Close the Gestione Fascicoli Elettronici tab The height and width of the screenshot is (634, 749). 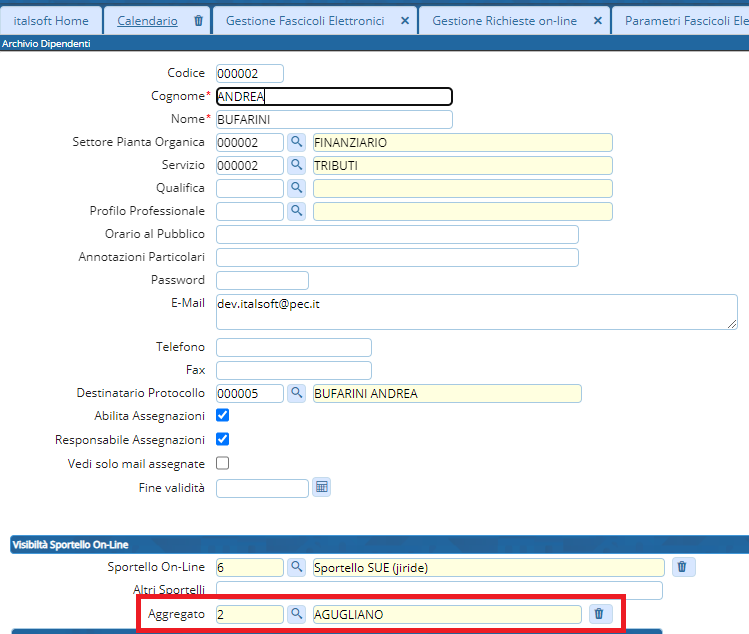tap(404, 20)
